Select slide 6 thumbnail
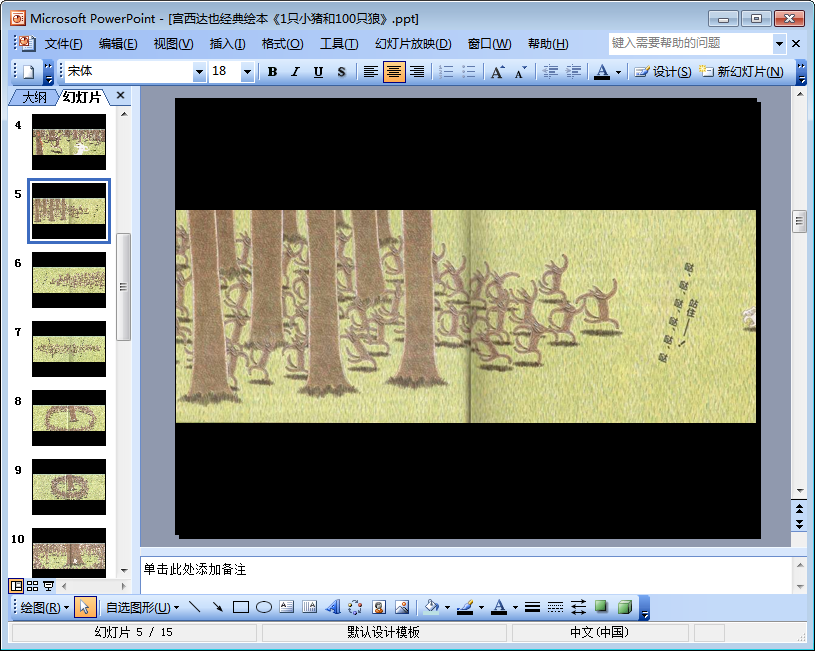This screenshot has height=651, width=815. pyautogui.click(x=69, y=280)
